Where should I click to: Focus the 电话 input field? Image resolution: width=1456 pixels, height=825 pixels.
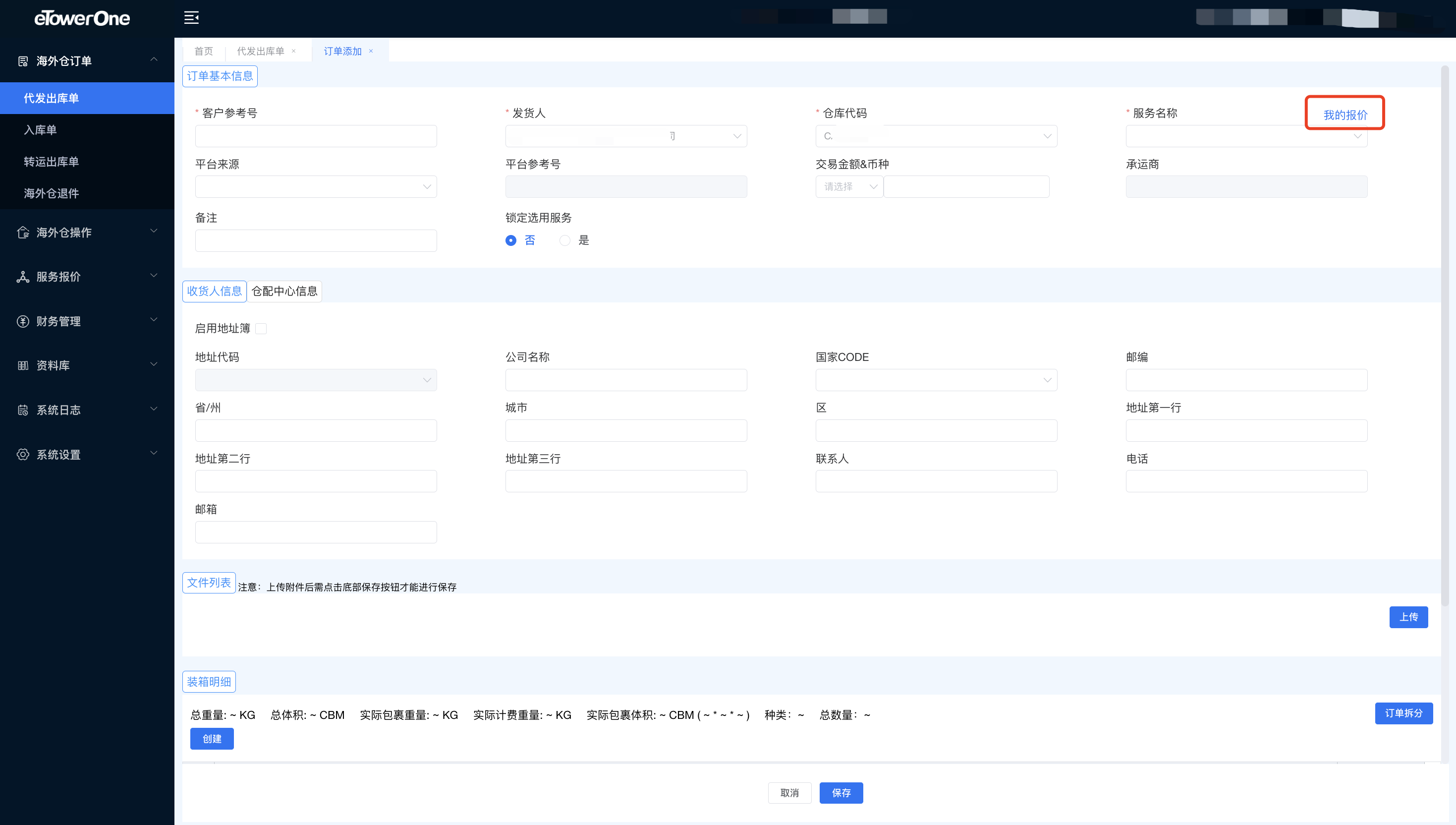click(1246, 481)
